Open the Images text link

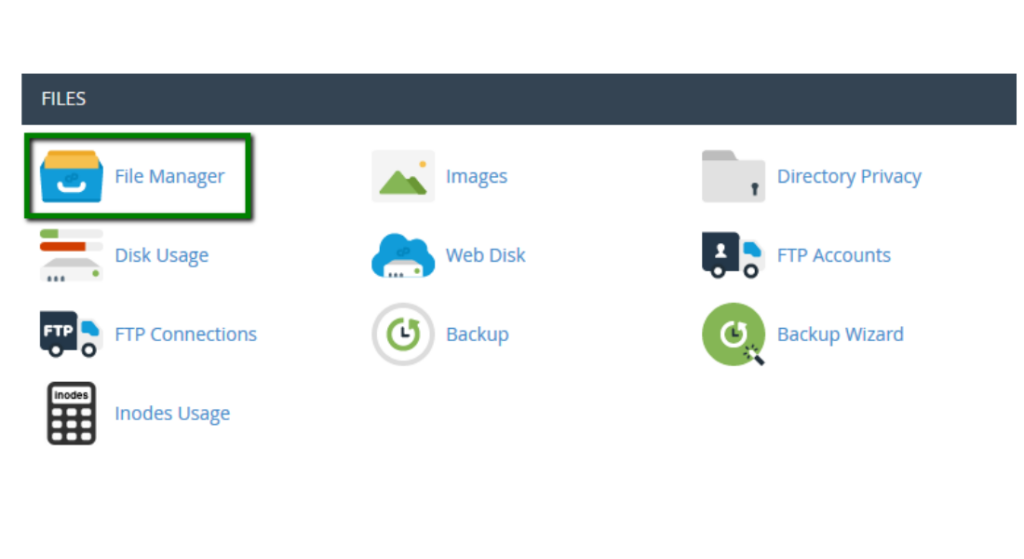[x=476, y=177]
